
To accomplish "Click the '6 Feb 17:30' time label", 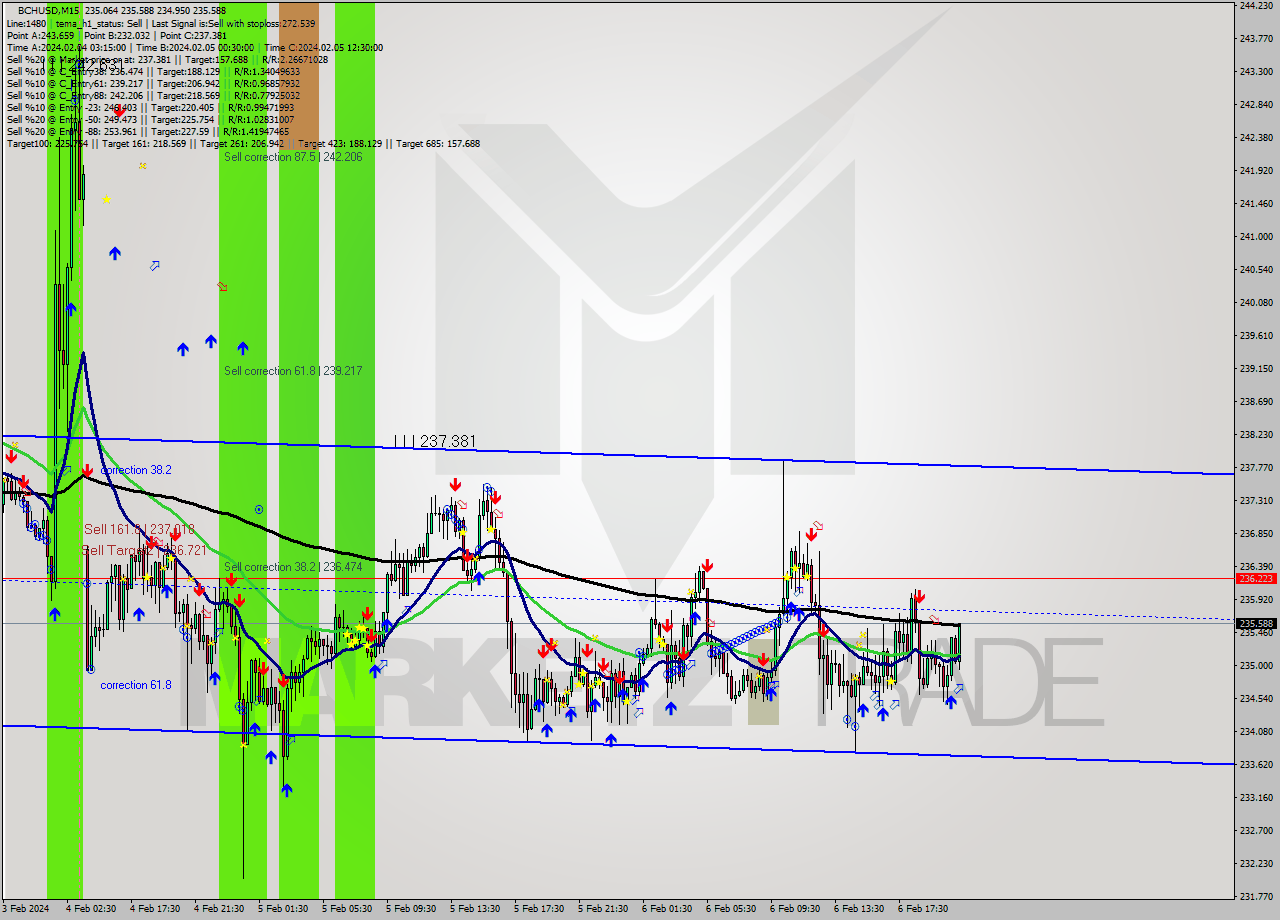I will point(923,909).
